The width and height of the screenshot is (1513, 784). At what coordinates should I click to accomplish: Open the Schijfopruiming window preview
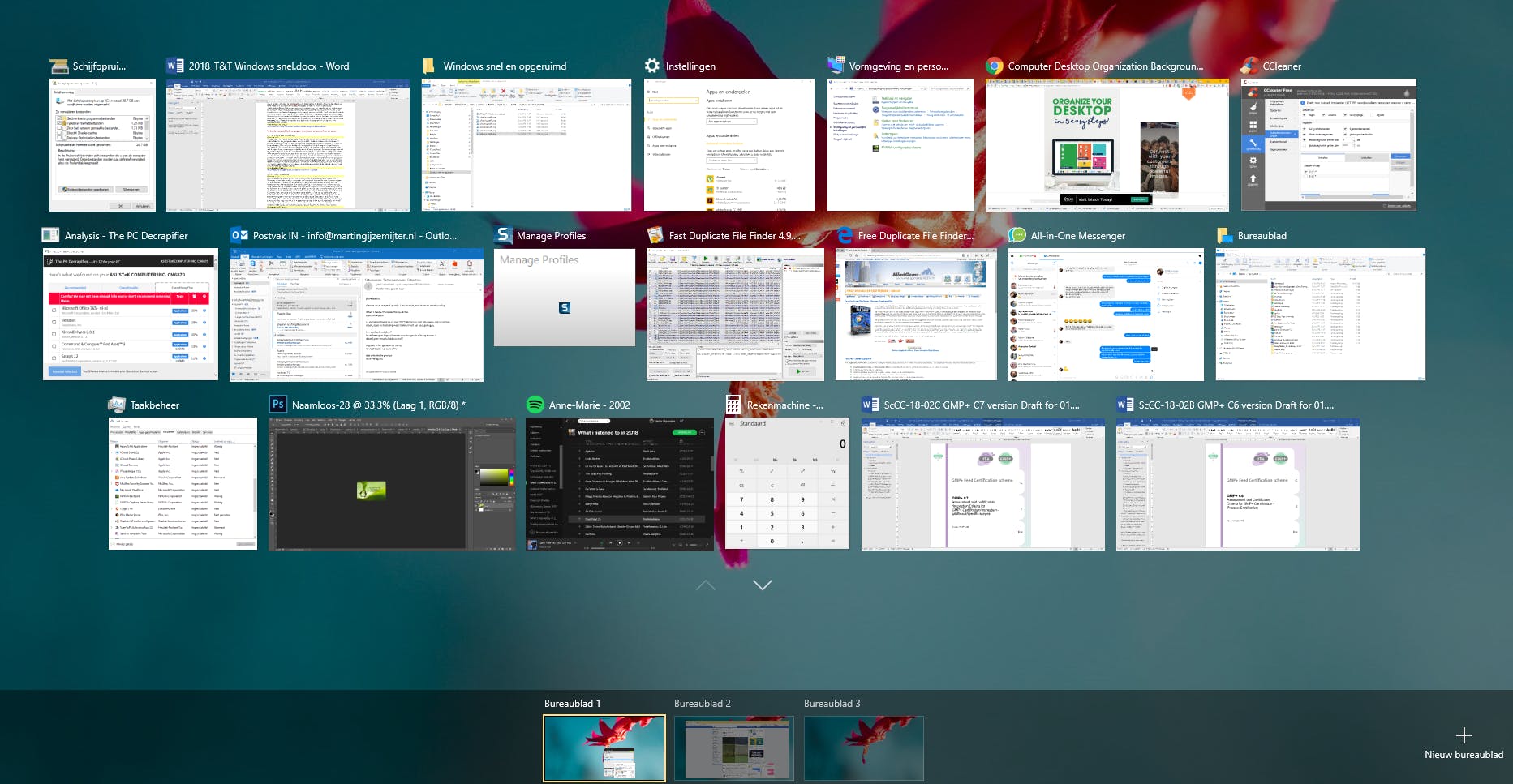coord(102,145)
